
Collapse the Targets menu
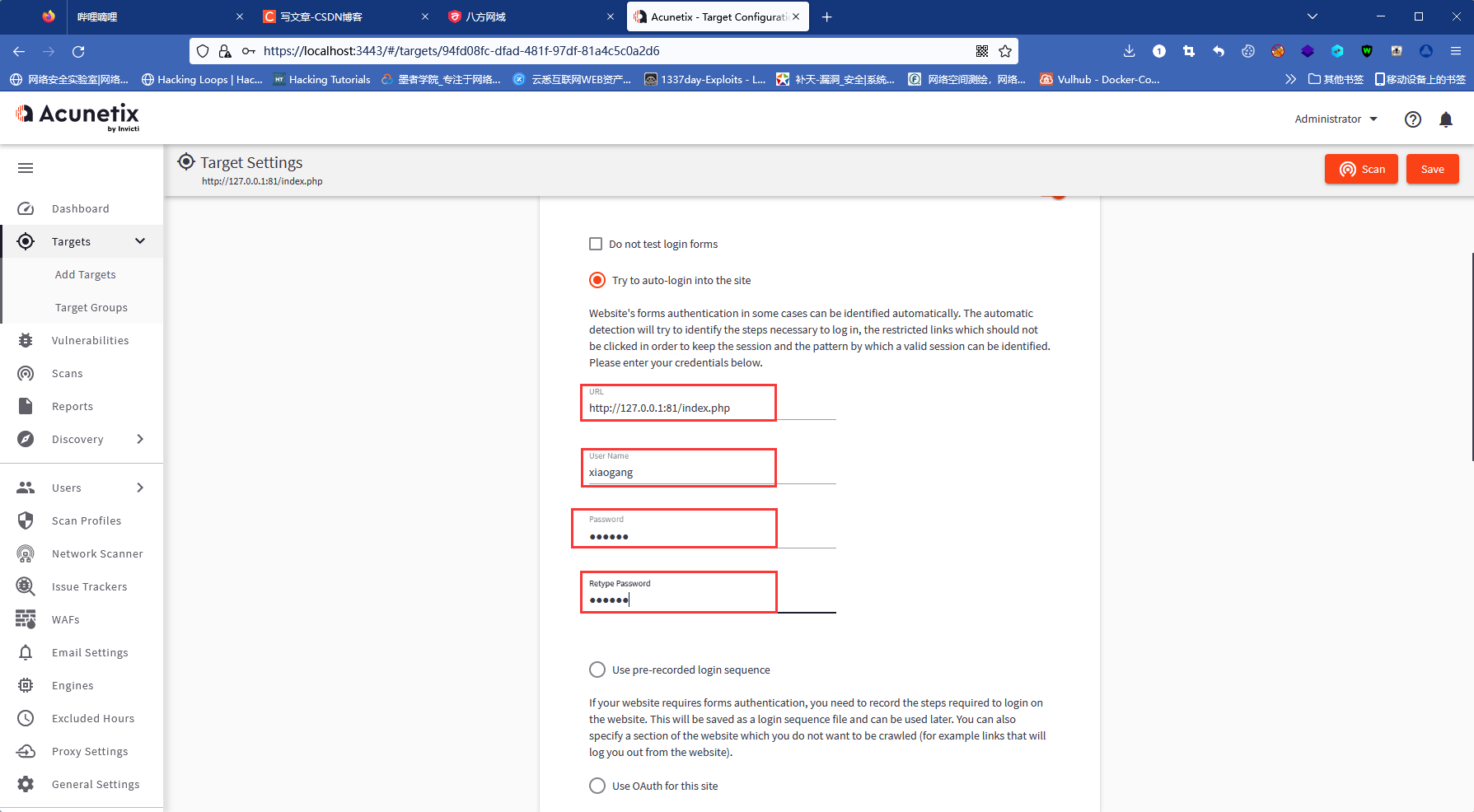tap(140, 241)
